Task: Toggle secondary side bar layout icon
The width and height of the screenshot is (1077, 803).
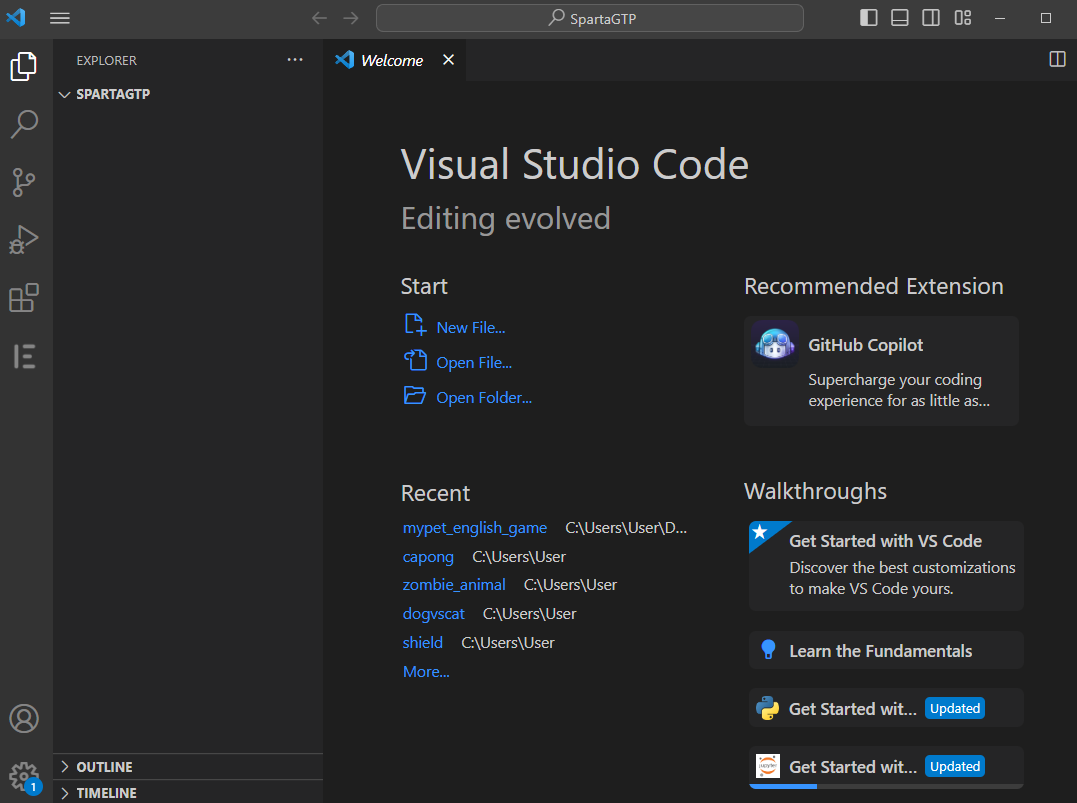Action: [931, 18]
